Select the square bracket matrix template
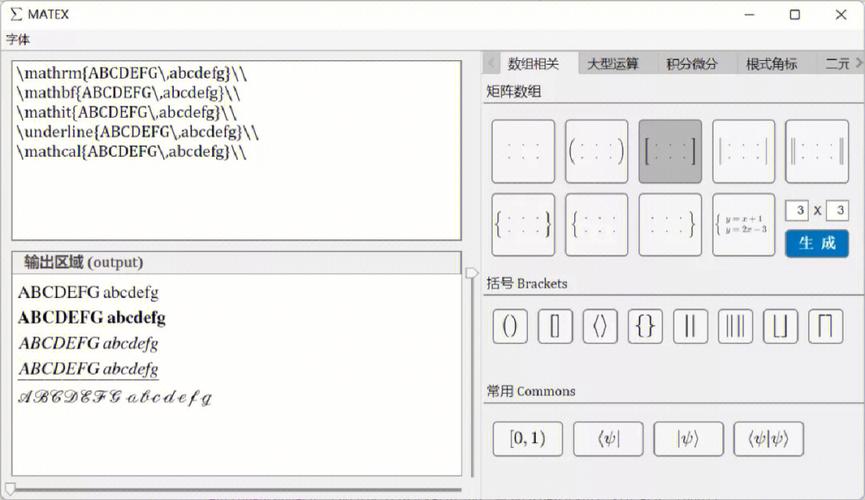Image resolution: width=865 pixels, height=500 pixels. tap(670, 151)
